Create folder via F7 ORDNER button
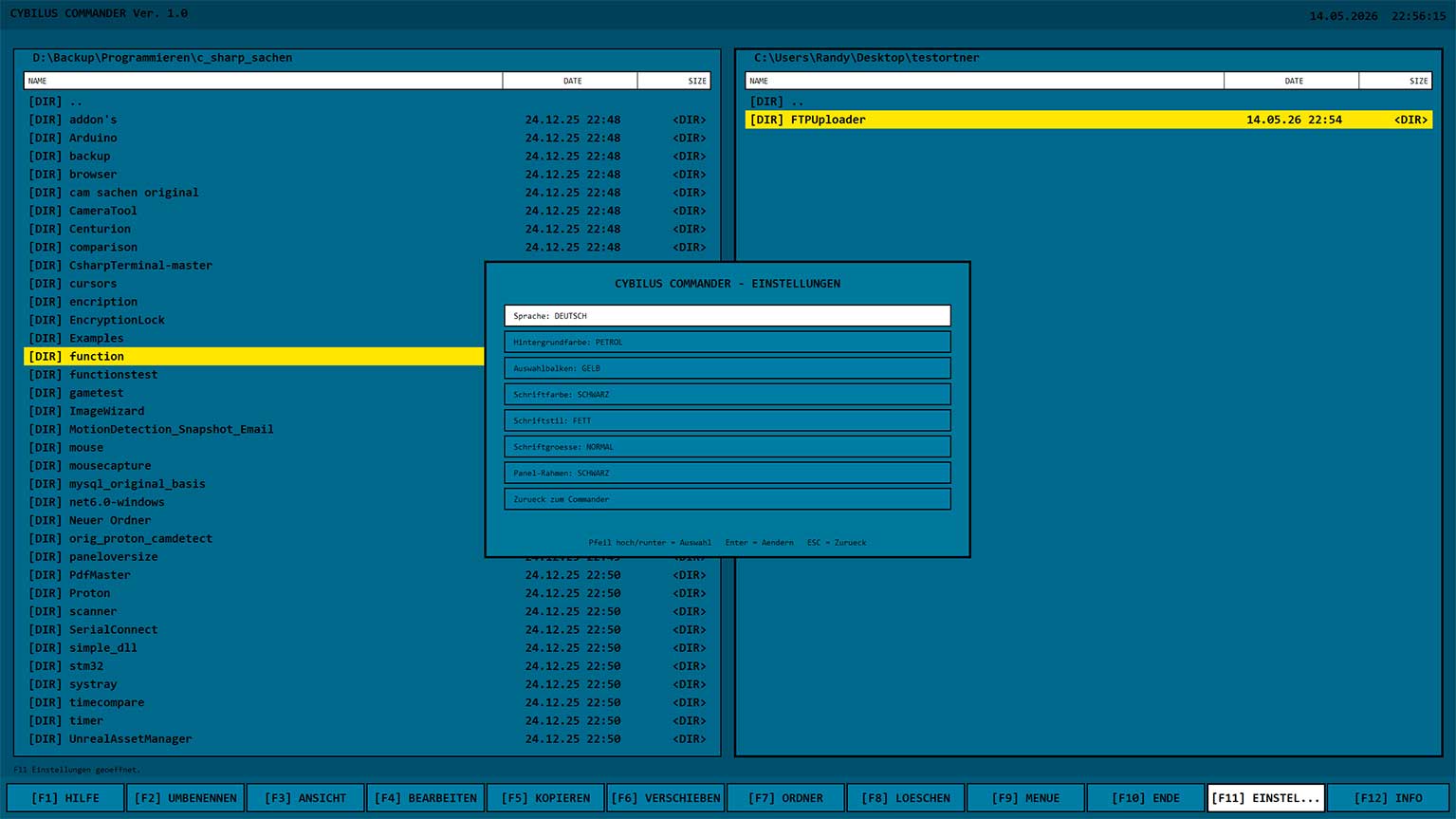The height and width of the screenshot is (819, 1456). point(785,798)
